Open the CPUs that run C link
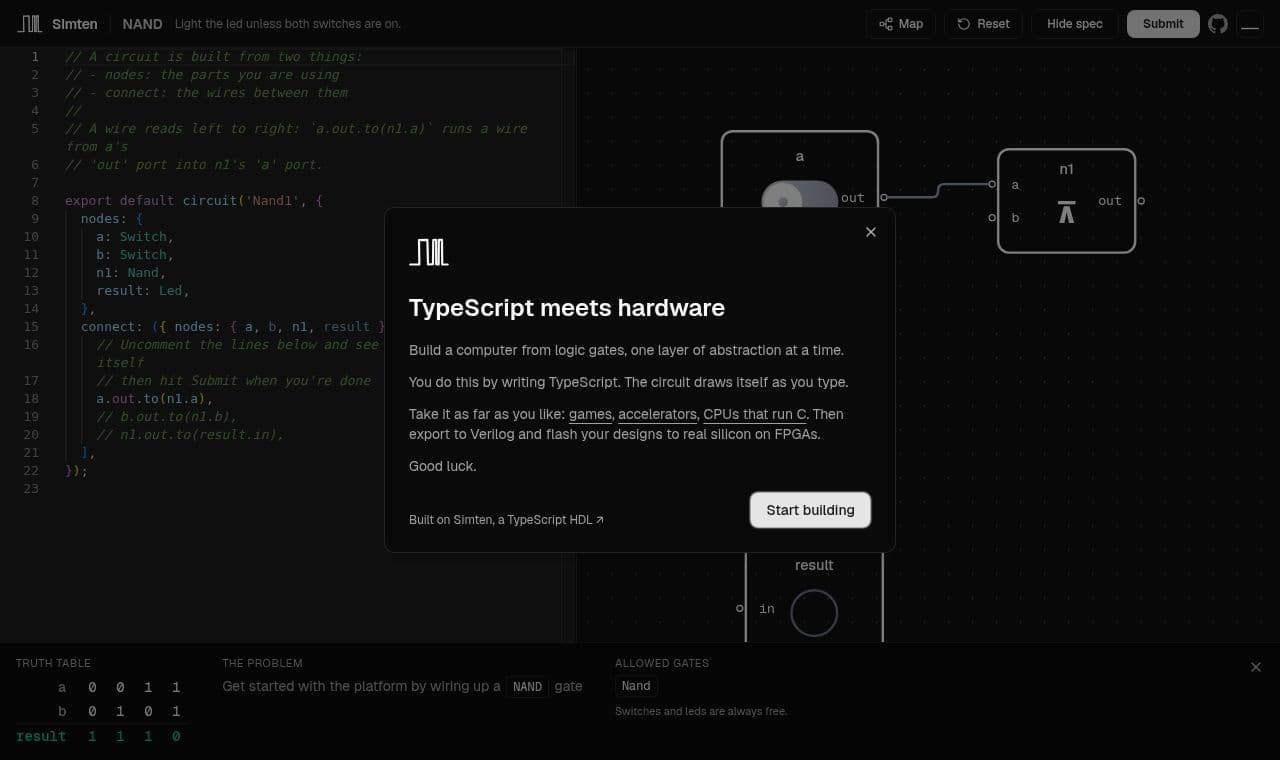Viewport: 1280px width, 760px height. (x=755, y=414)
